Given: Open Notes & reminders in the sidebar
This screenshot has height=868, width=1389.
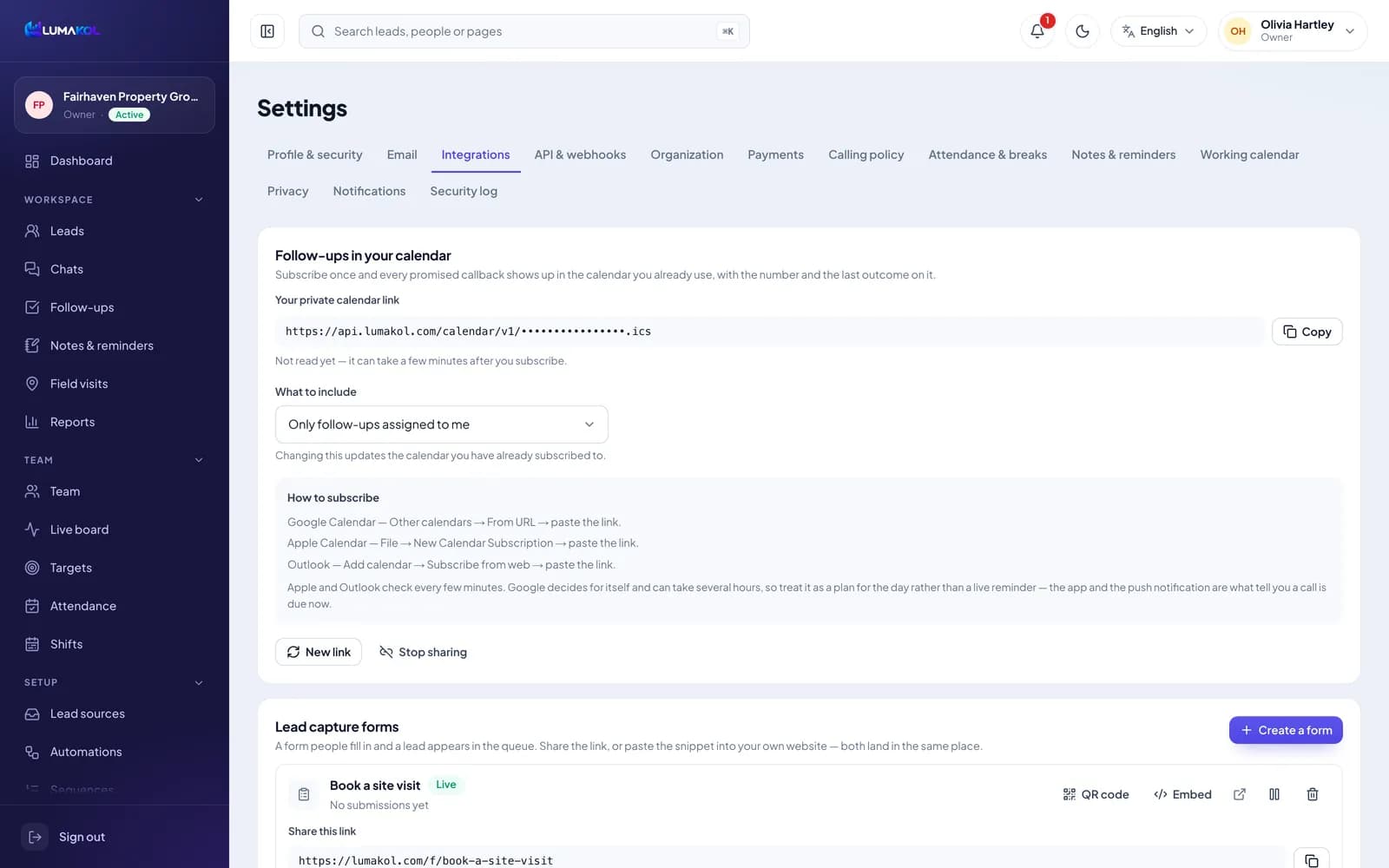Looking at the screenshot, I should click(x=115, y=345).
